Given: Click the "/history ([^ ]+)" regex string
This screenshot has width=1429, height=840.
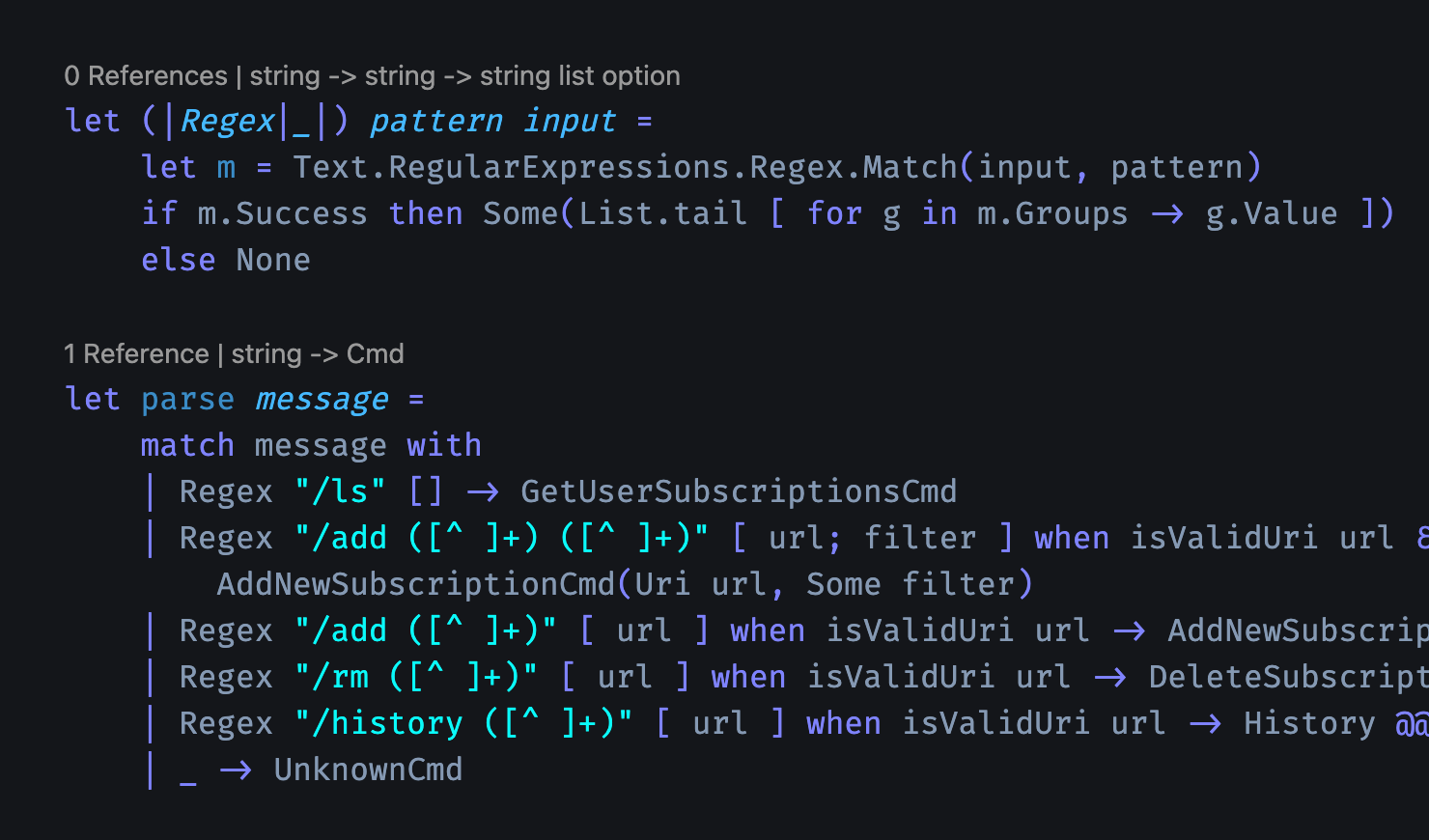Looking at the screenshot, I should (x=463, y=723).
